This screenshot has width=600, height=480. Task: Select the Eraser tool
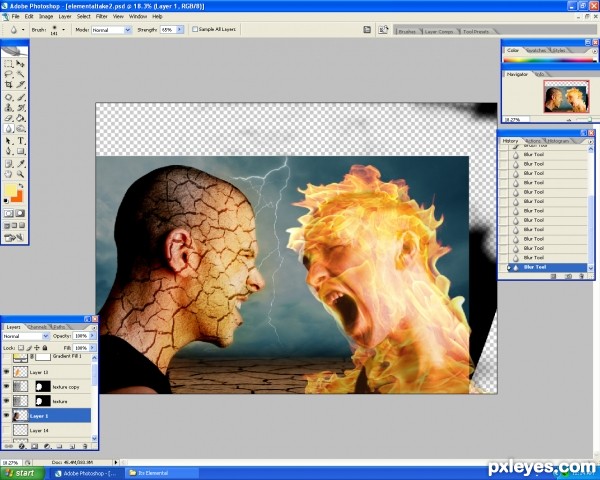coord(9,118)
